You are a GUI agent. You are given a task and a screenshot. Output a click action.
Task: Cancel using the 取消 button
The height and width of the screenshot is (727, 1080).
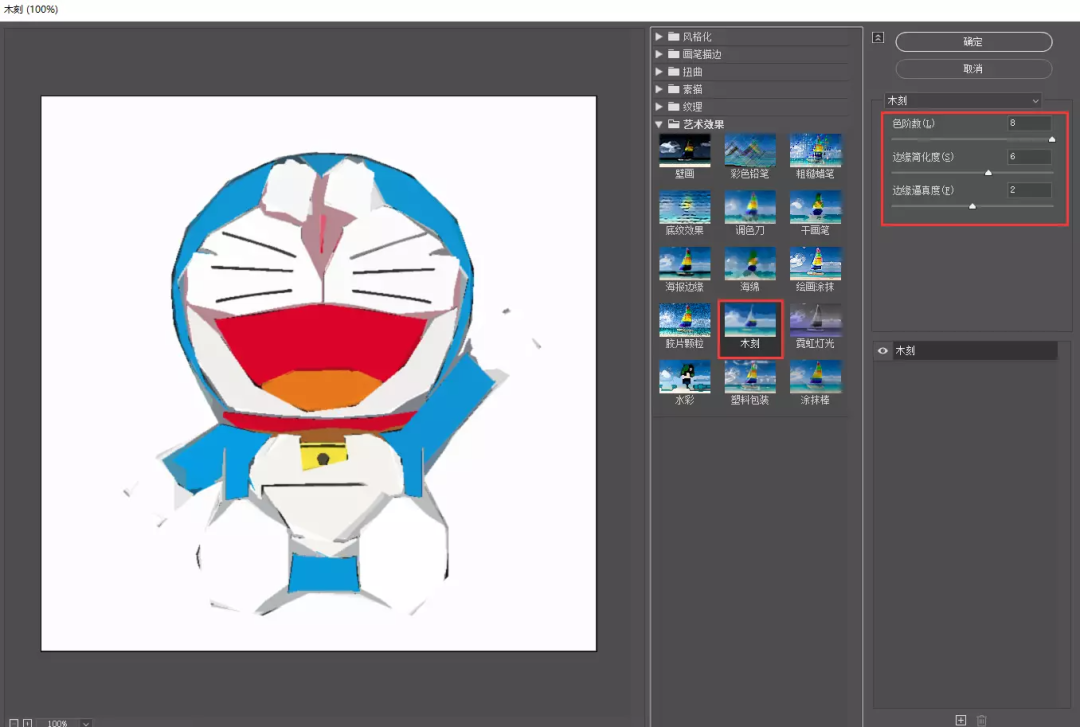[973, 69]
